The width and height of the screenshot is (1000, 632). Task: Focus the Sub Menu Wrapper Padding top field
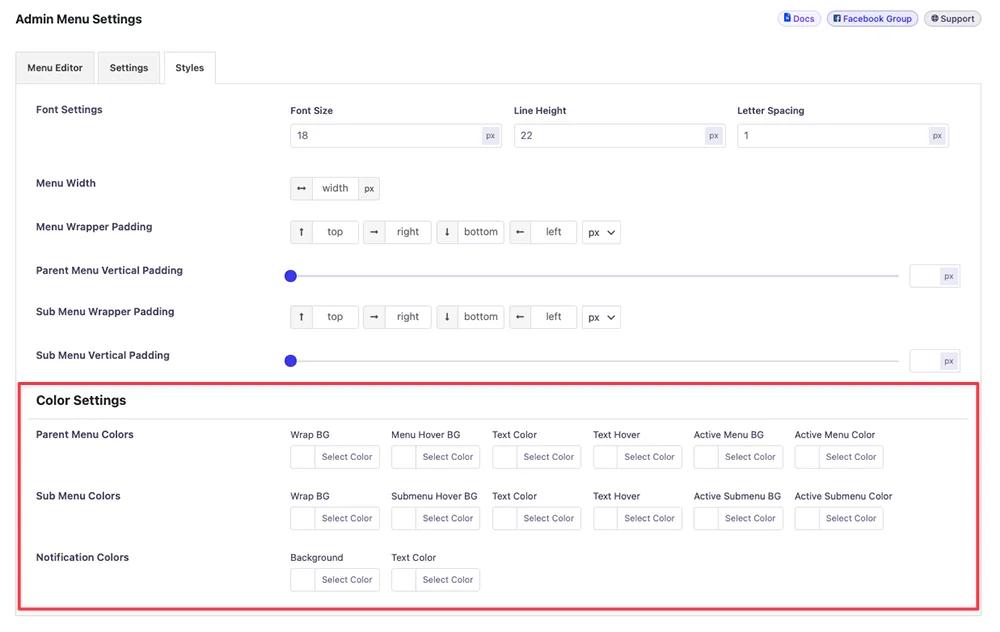[x=335, y=317]
